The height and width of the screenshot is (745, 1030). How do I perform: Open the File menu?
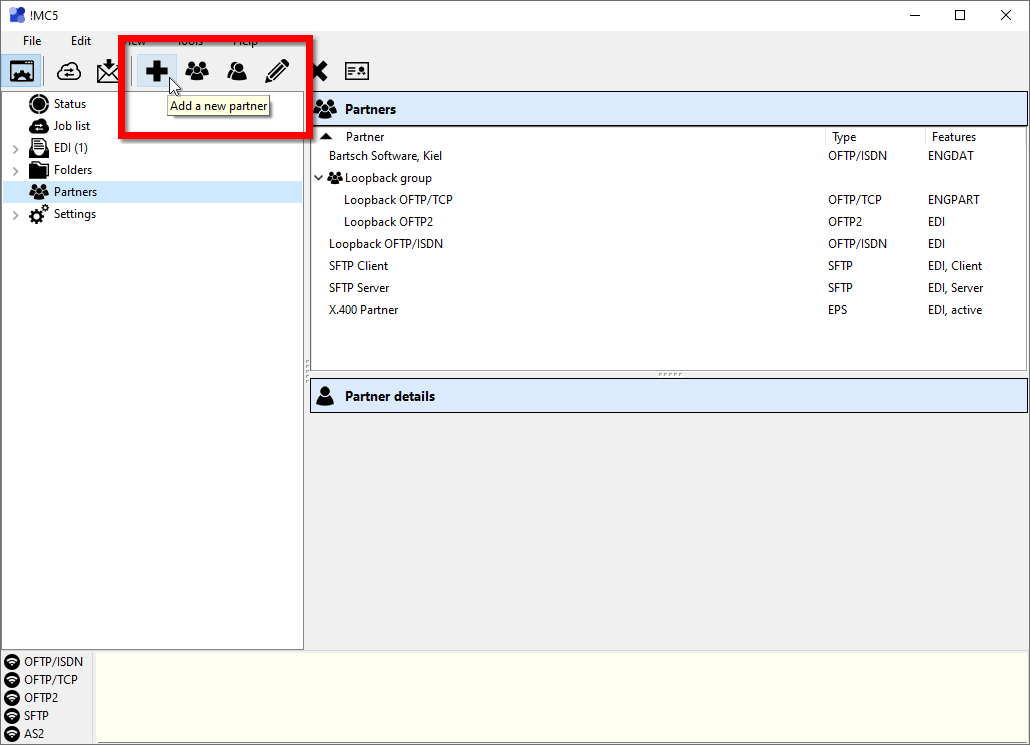pyautogui.click(x=31, y=40)
